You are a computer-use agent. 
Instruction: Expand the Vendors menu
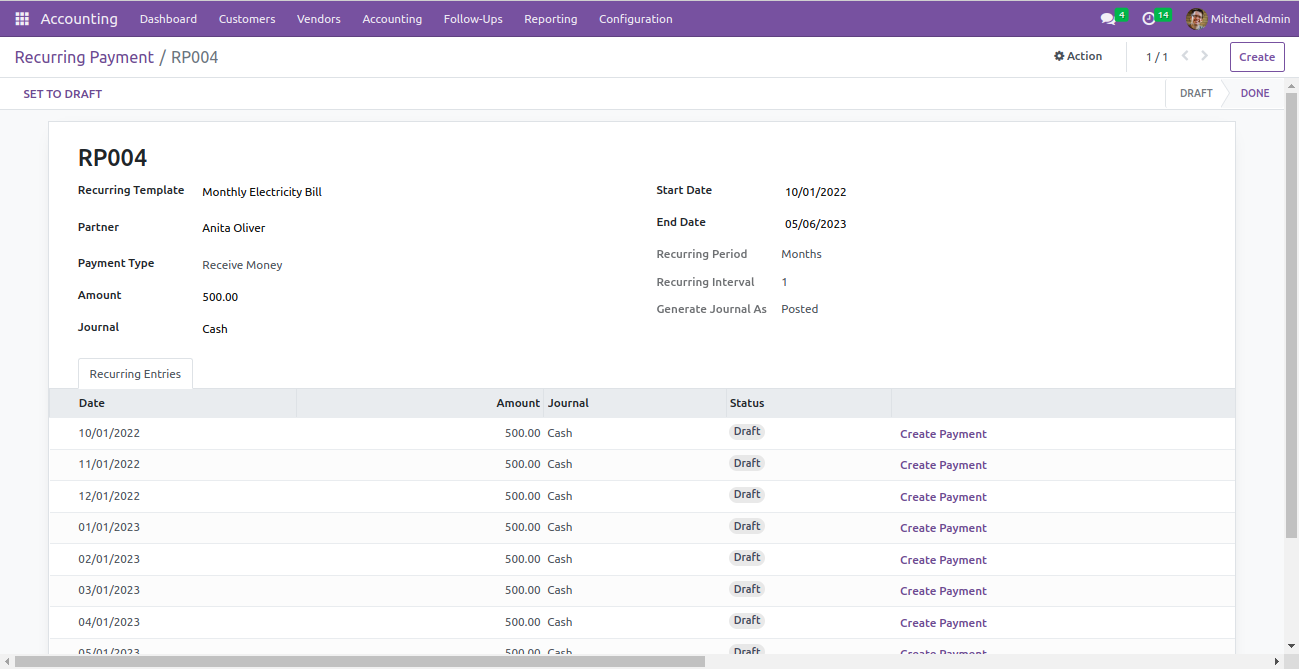(318, 19)
